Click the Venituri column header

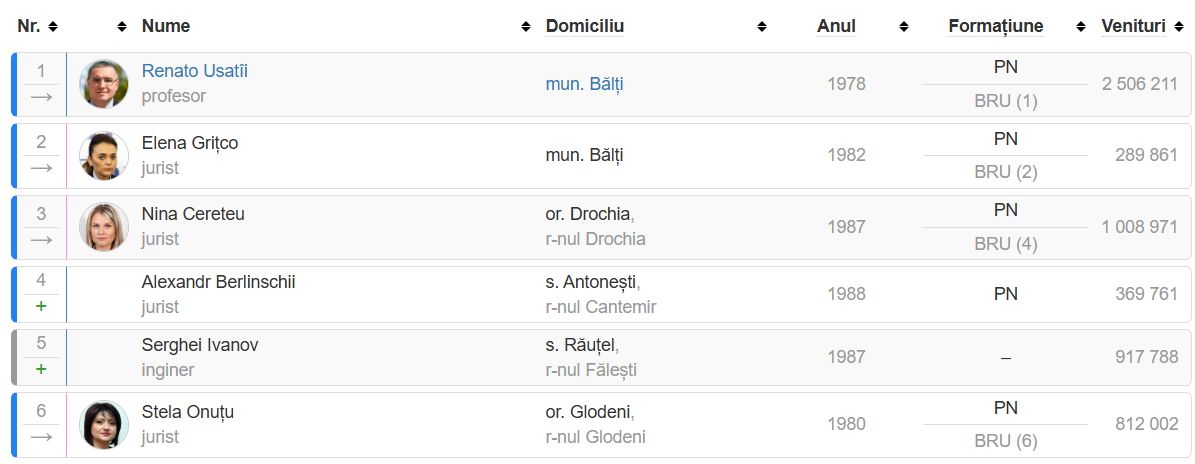pos(1133,26)
